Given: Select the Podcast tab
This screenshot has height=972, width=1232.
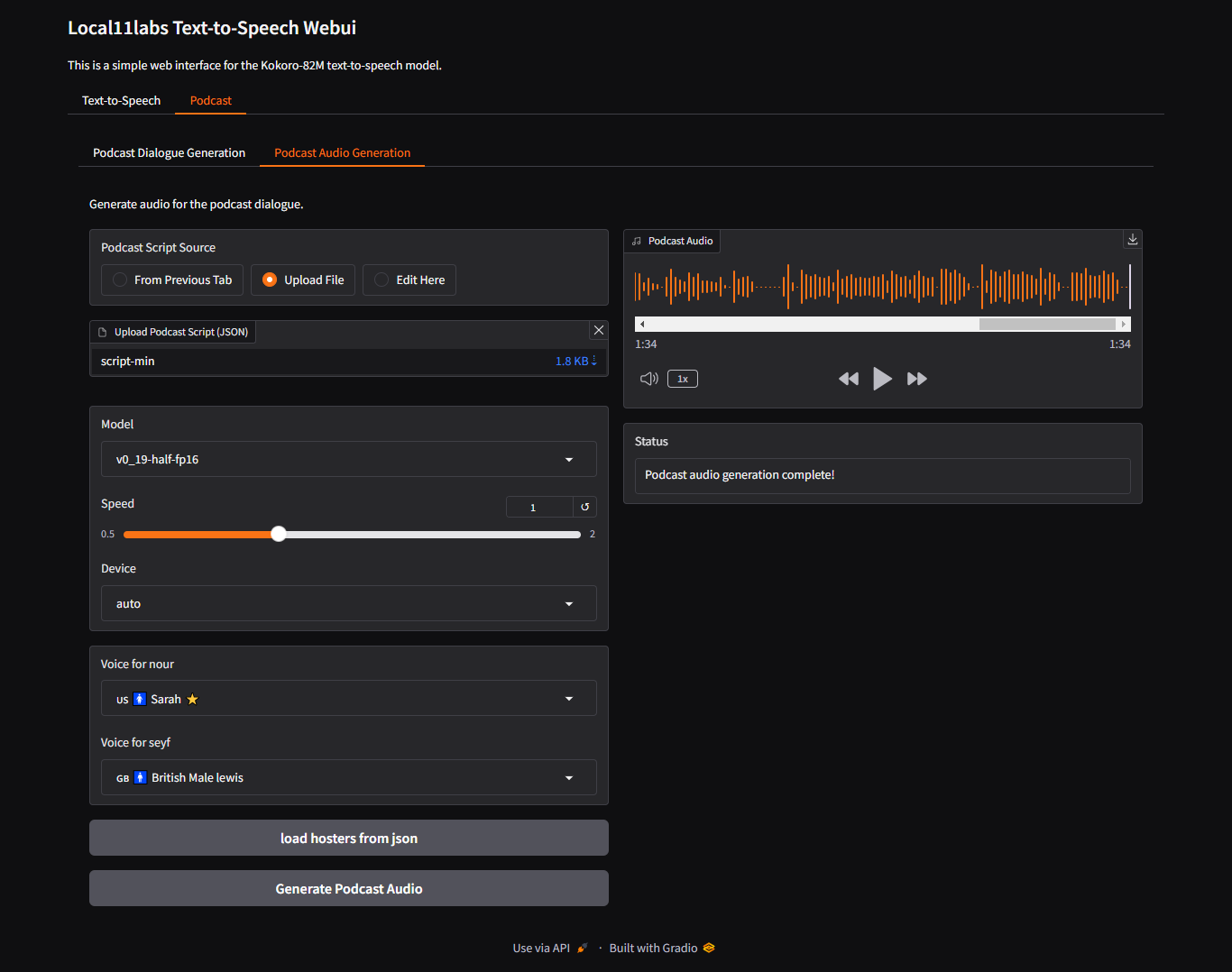Looking at the screenshot, I should pyautogui.click(x=211, y=100).
